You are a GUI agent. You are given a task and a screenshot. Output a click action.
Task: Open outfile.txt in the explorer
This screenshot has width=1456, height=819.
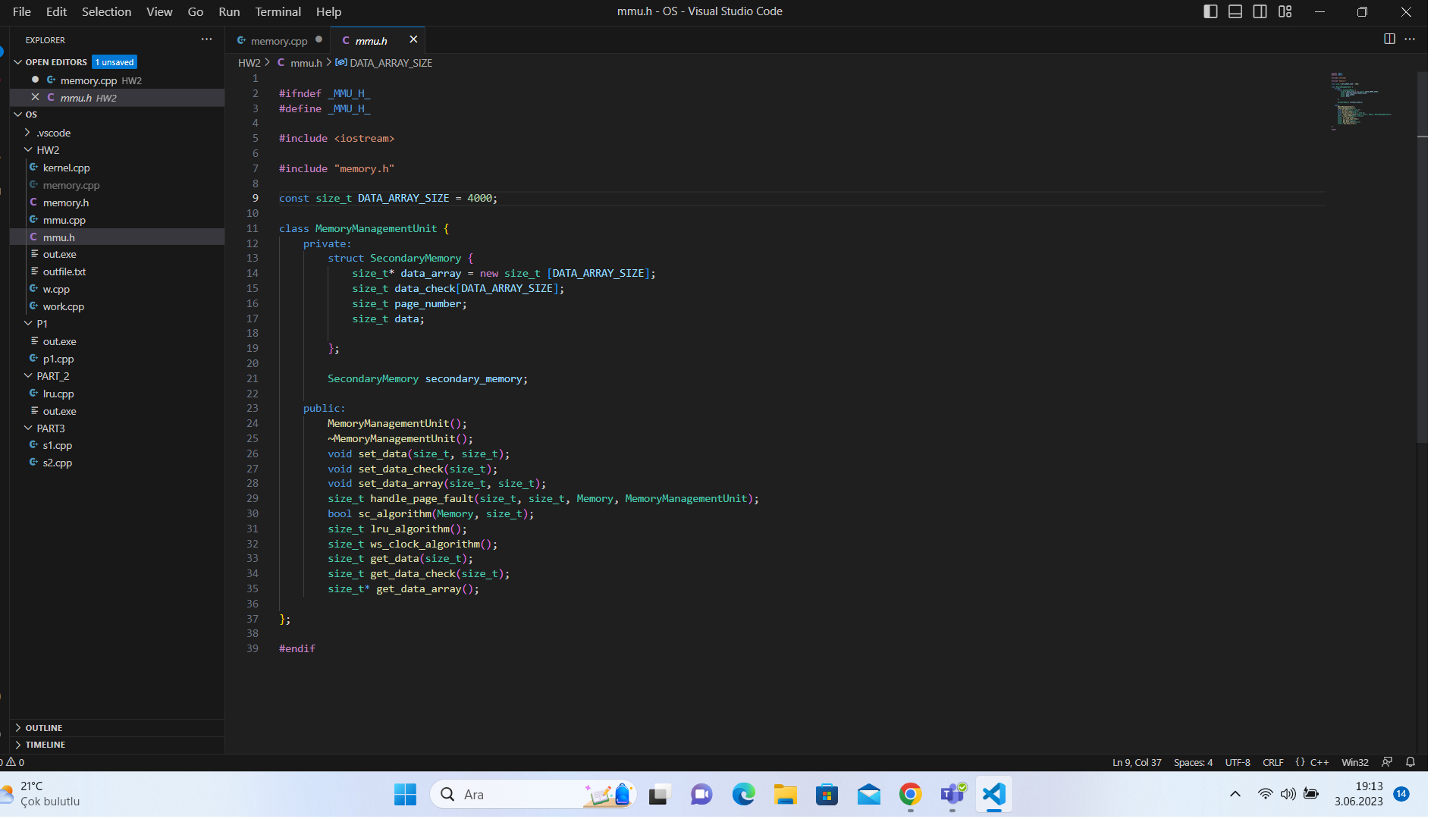[x=64, y=271]
